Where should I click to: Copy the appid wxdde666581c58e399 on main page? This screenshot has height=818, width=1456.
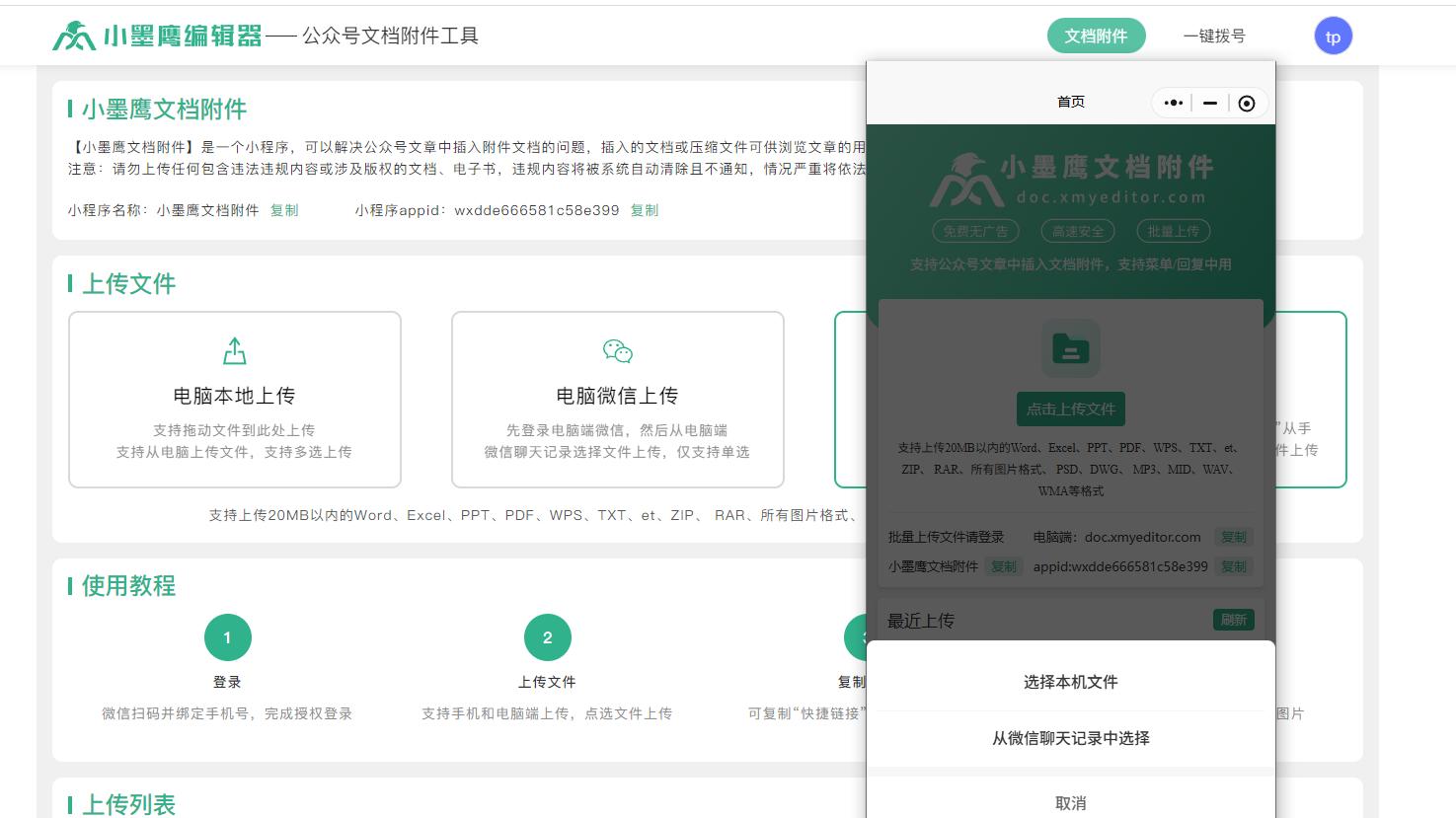coord(645,210)
